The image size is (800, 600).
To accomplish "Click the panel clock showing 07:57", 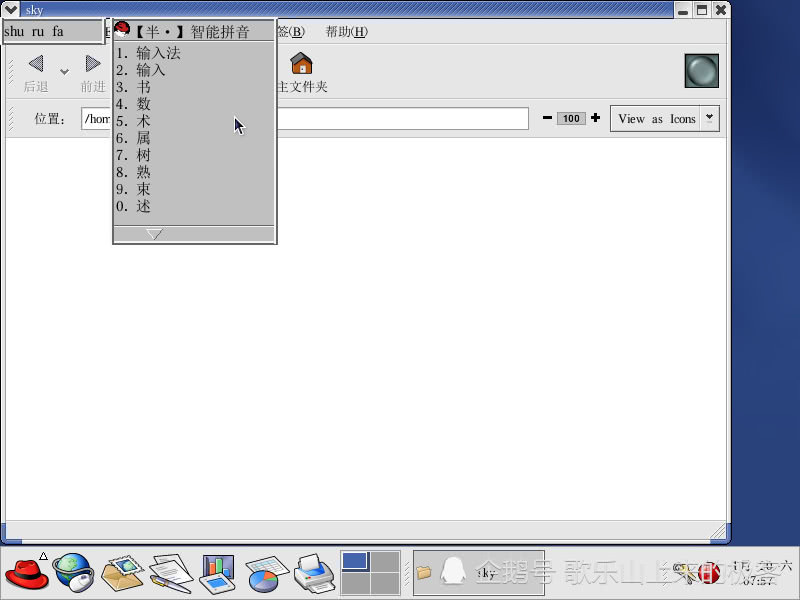I will pos(760,573).
